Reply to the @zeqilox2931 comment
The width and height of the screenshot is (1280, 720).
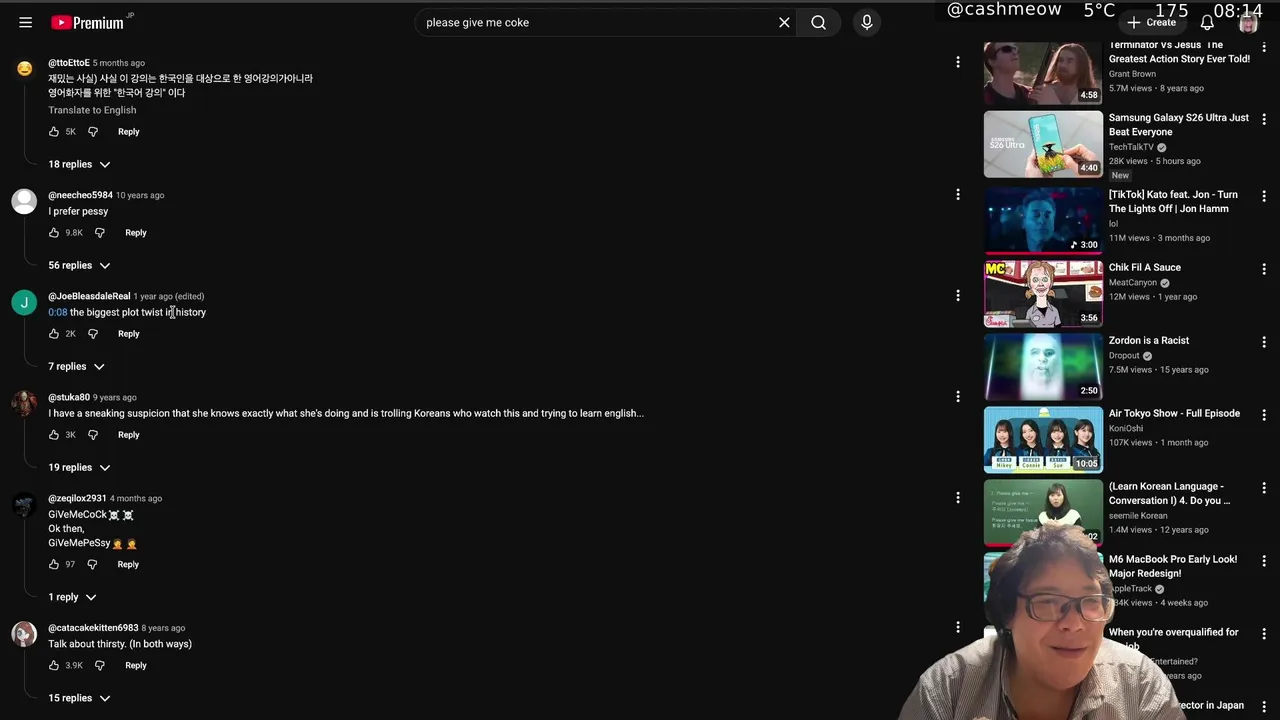(x=128, y=565)
